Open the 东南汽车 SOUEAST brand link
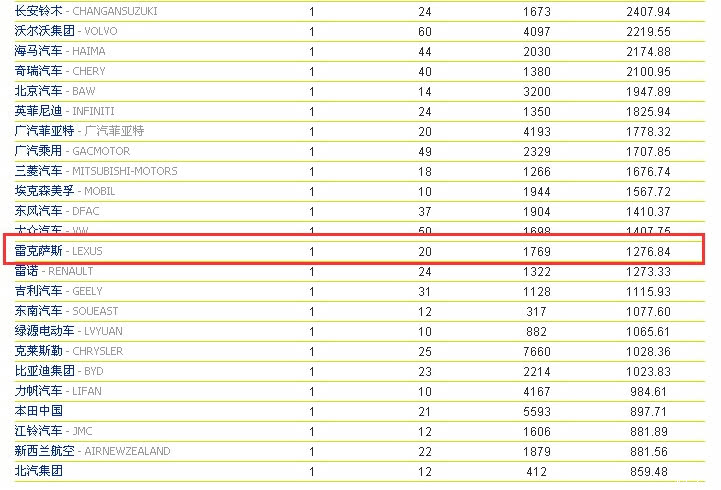 (66, 311)
